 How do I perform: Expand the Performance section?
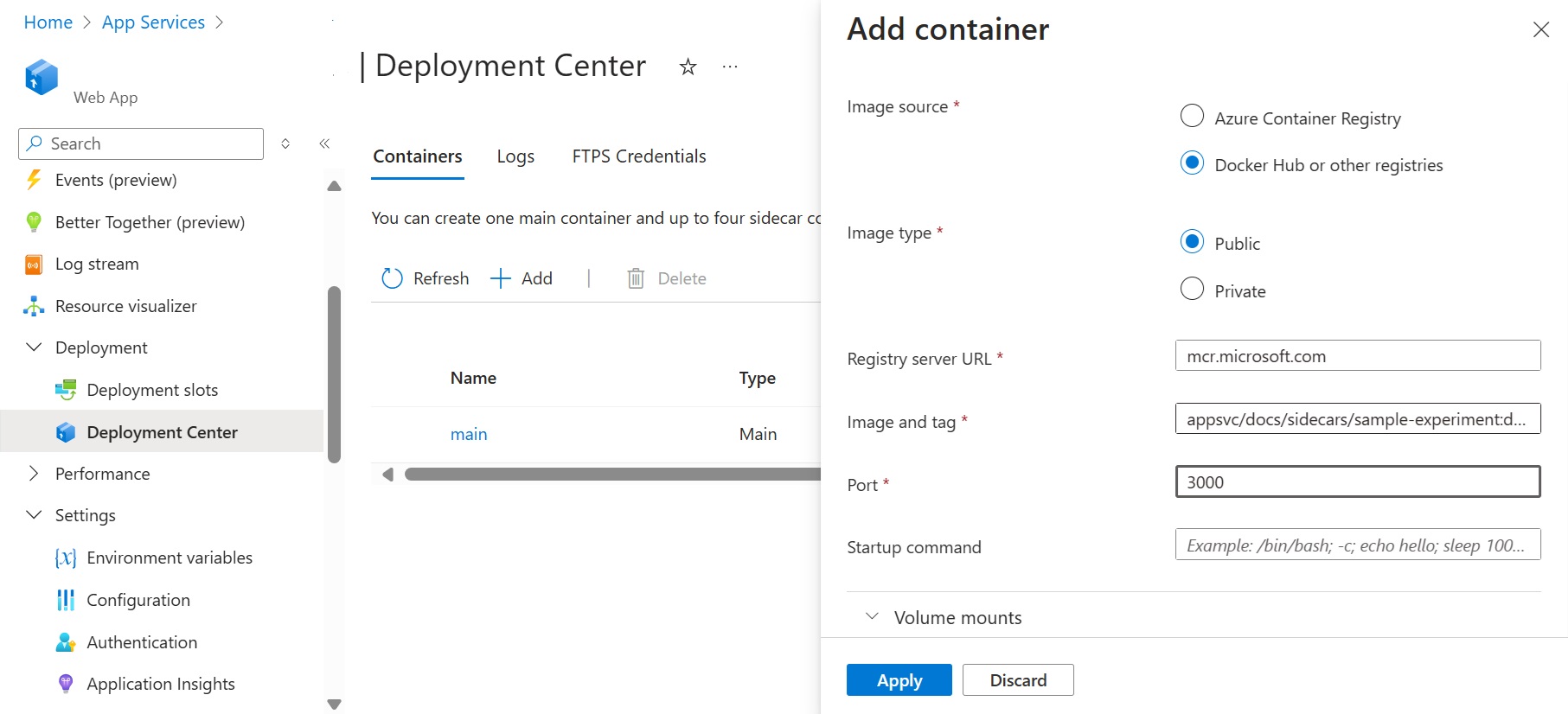(35, 474)
